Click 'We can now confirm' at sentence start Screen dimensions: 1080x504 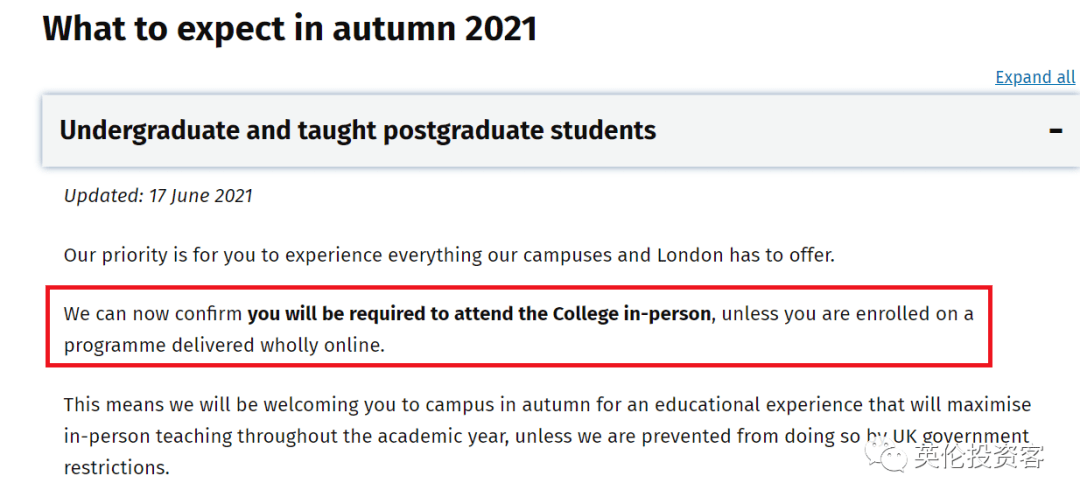(x=153, y=314)
